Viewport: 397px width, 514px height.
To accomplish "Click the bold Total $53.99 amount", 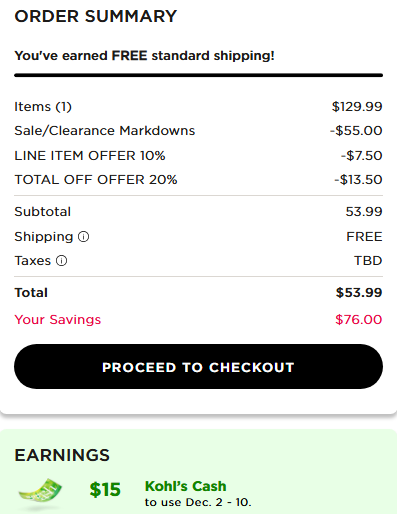I will click(x=359, y=293).
